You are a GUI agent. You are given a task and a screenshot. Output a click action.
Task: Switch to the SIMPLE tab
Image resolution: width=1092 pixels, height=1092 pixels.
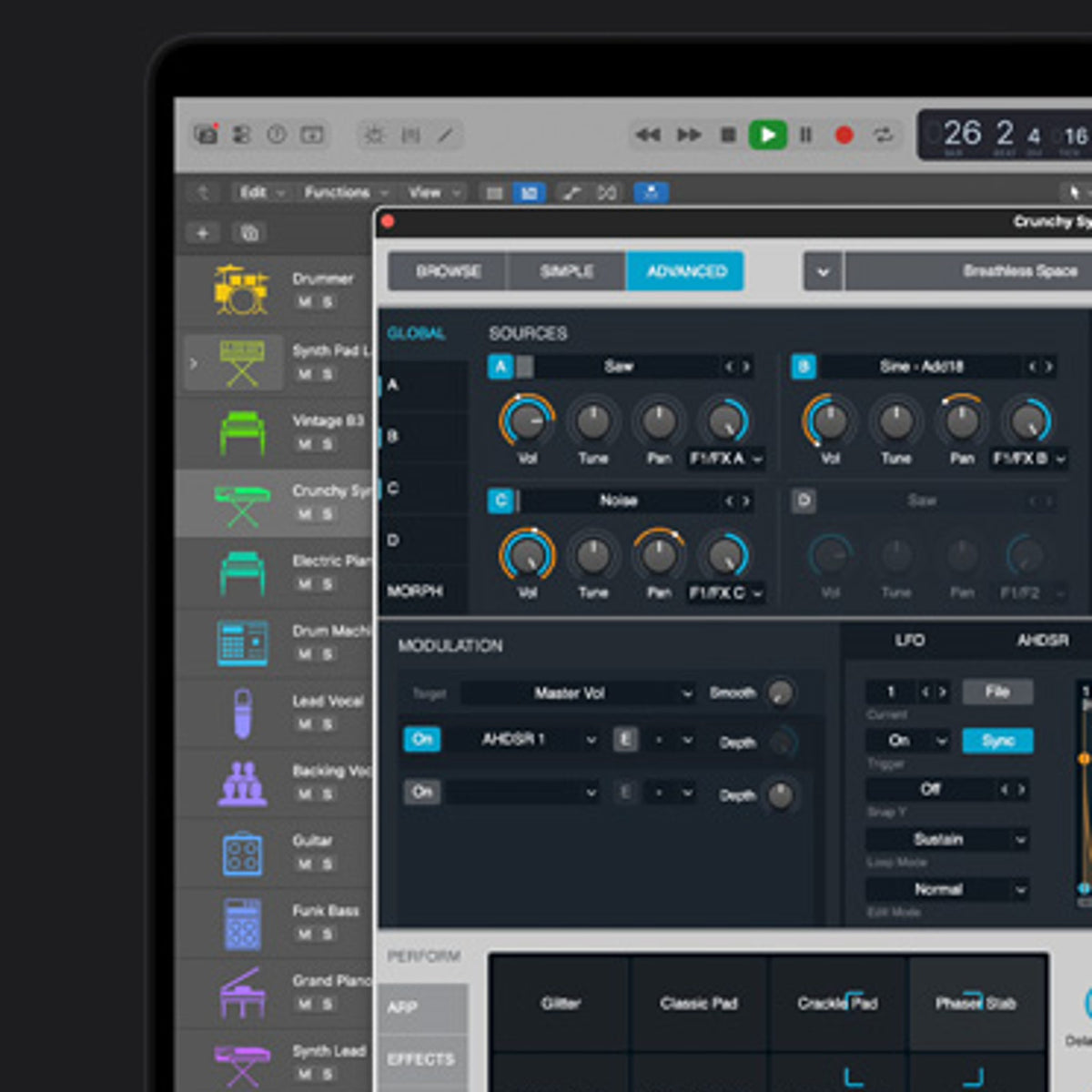566,271
